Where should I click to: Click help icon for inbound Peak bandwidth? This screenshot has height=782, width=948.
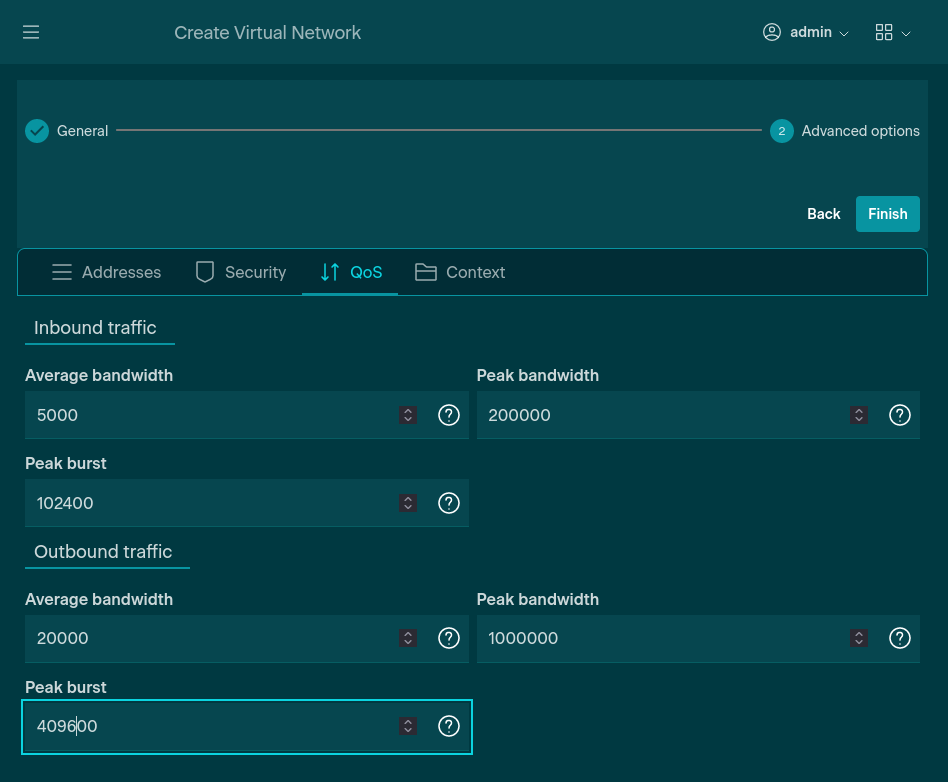tap(900, 415)
